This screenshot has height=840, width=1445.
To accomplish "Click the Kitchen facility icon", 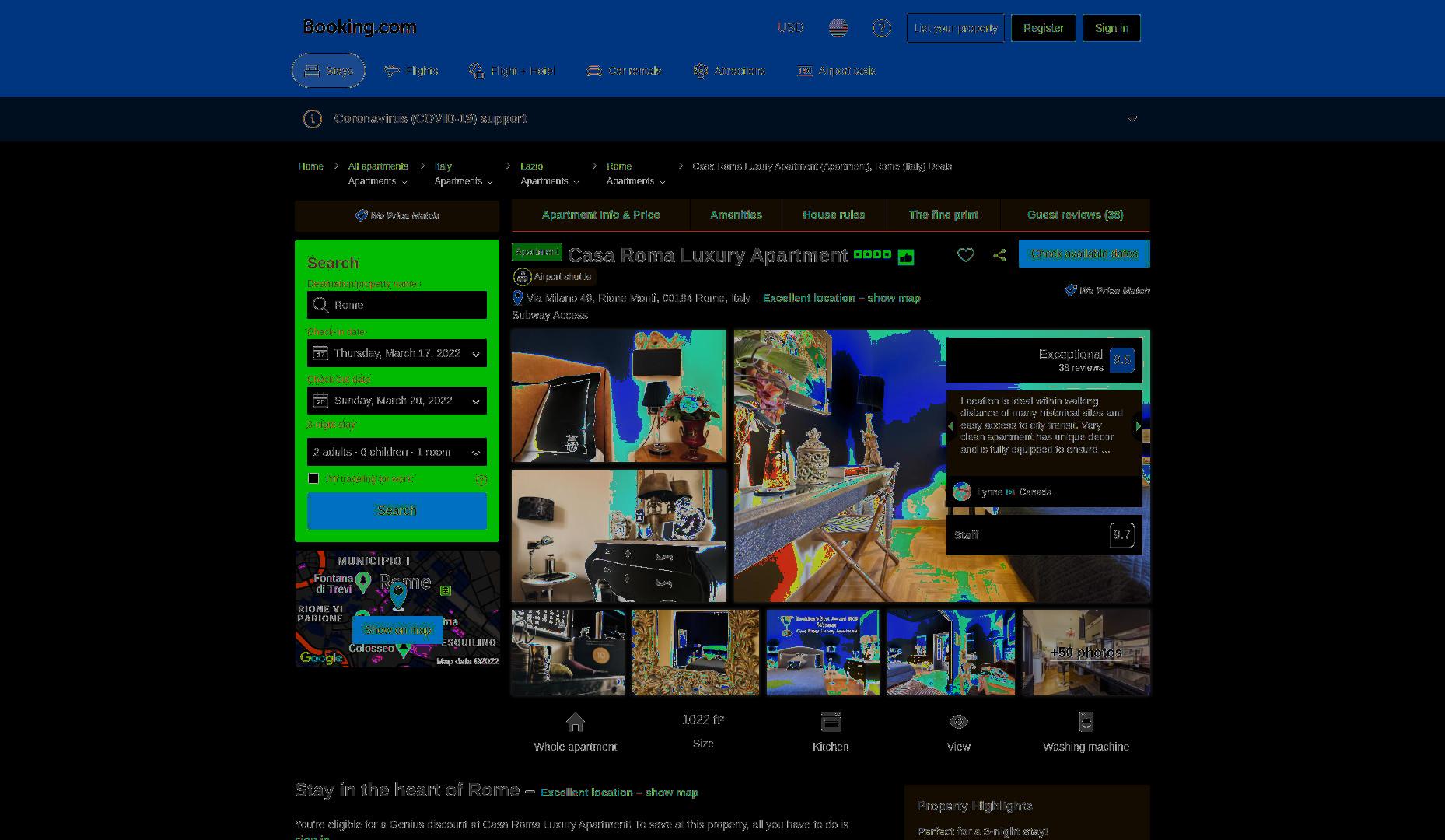I will pos(831,723).
